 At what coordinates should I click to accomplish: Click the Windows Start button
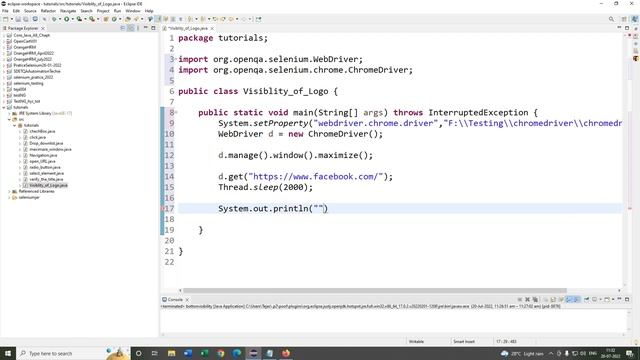8,353
